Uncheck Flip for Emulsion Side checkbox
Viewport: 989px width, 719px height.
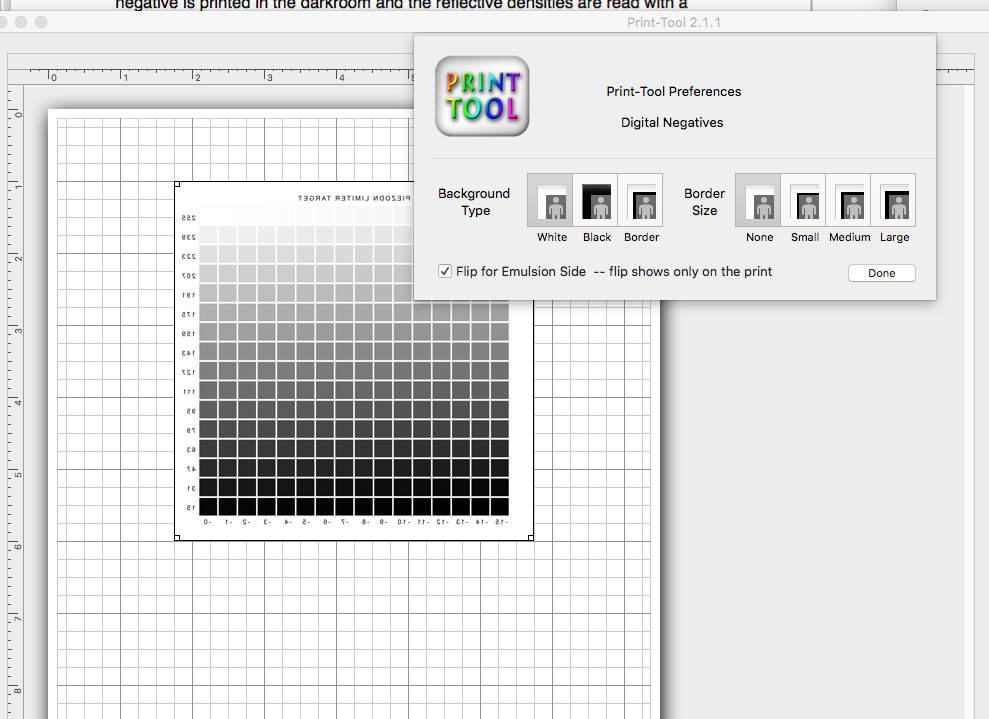tap(445, 271)
